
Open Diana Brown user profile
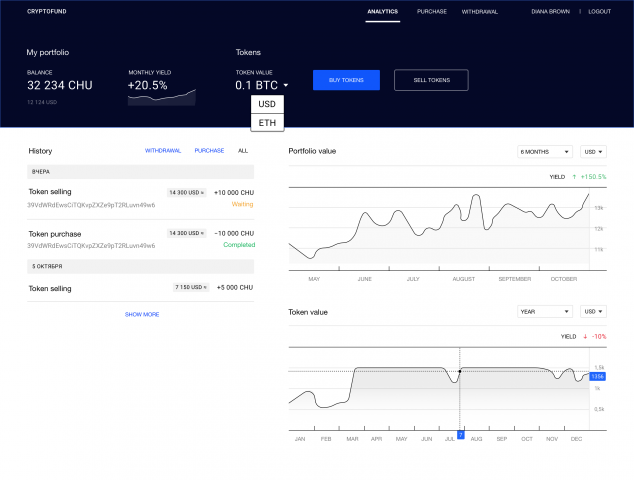click(550, 11)
